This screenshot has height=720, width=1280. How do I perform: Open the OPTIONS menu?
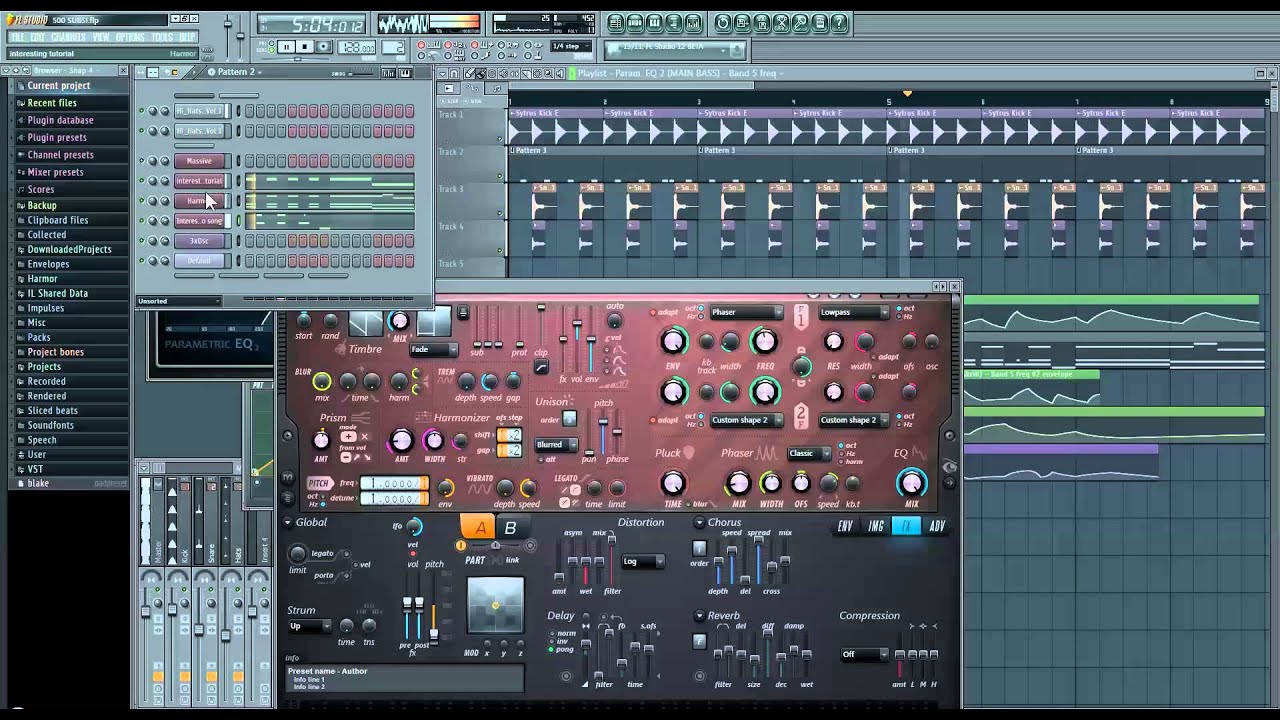pyautogui.click(x=130, y=37)
